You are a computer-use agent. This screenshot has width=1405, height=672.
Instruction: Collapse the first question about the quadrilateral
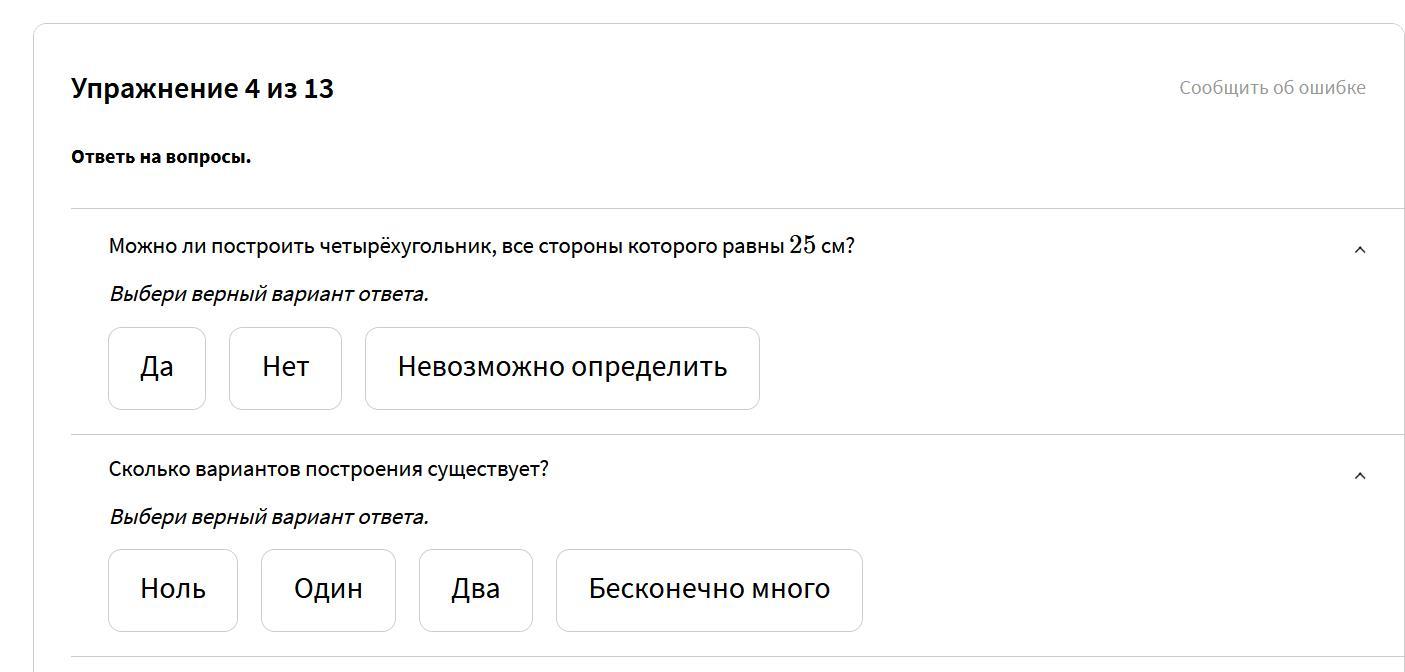click(x=1359, y=249)
